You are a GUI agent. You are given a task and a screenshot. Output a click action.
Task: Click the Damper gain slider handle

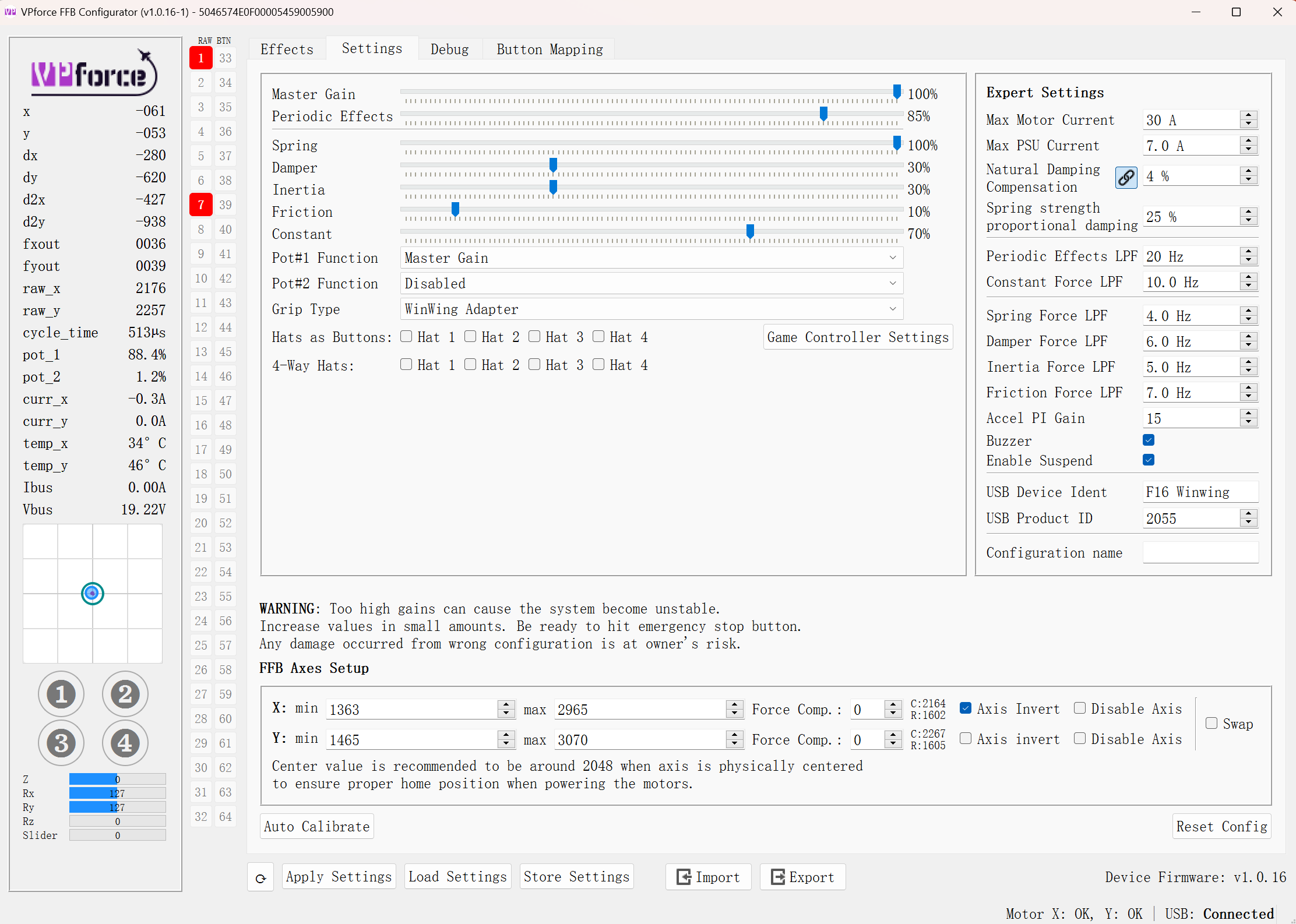tap(553, 166)
